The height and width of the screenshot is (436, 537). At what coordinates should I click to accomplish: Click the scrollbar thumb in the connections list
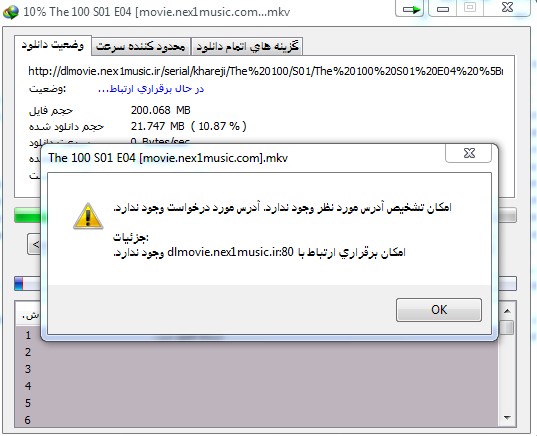coord(507,327)
